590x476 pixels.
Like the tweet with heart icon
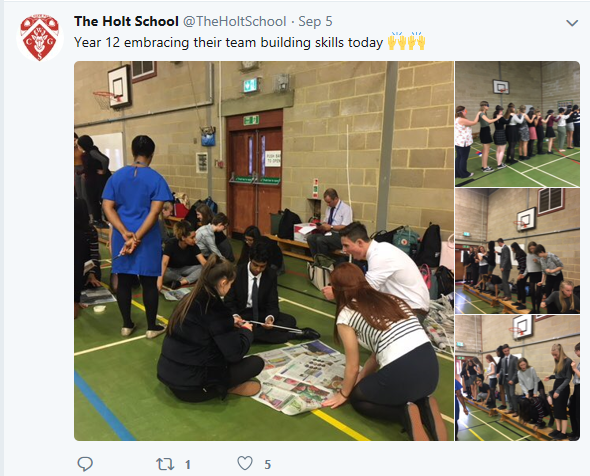tap(245, 463)
